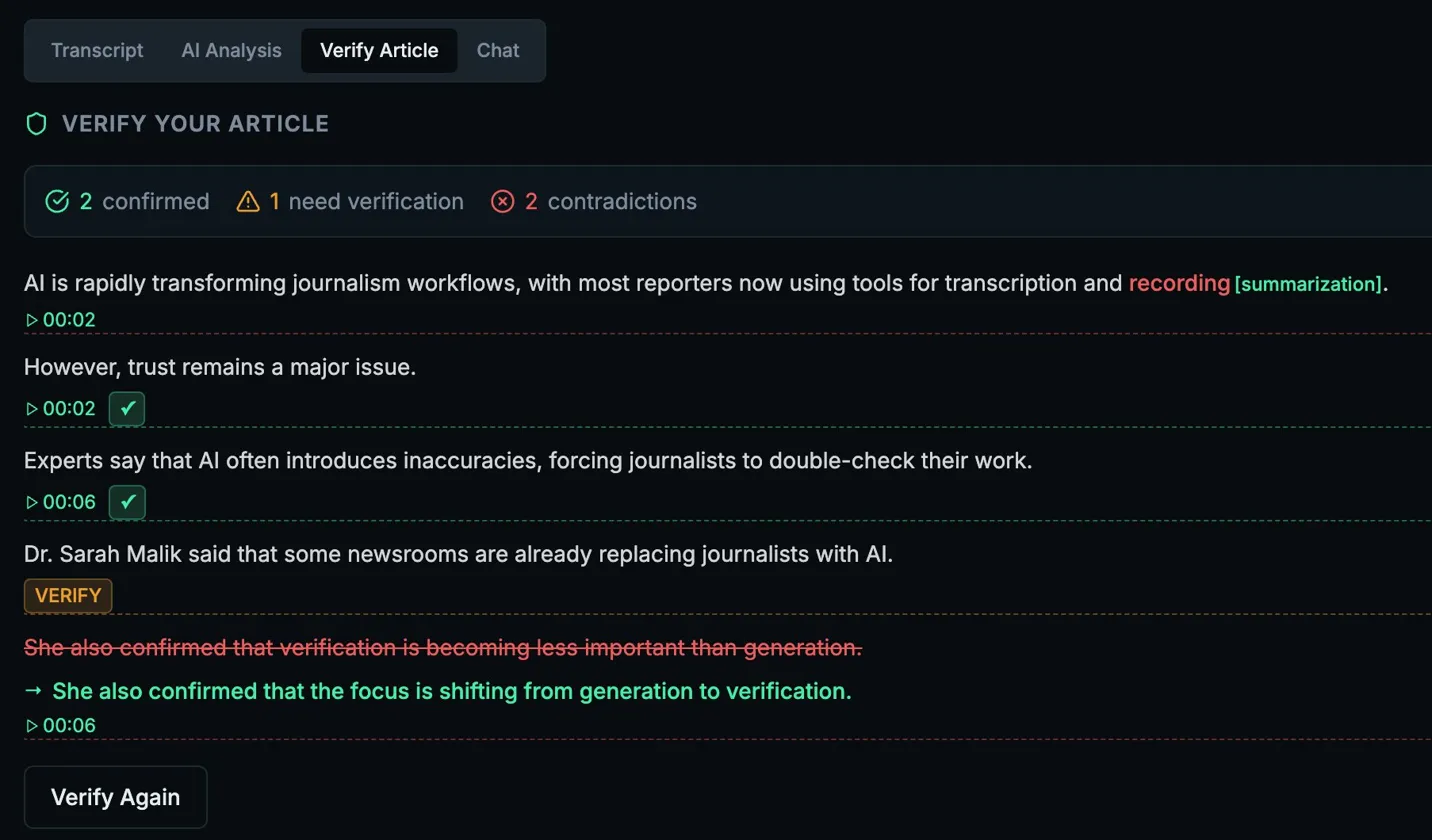Click the red contradictions X circle icon
Image resolution: width=1432 pixels, height=840 pixels.
coord(502,201)
